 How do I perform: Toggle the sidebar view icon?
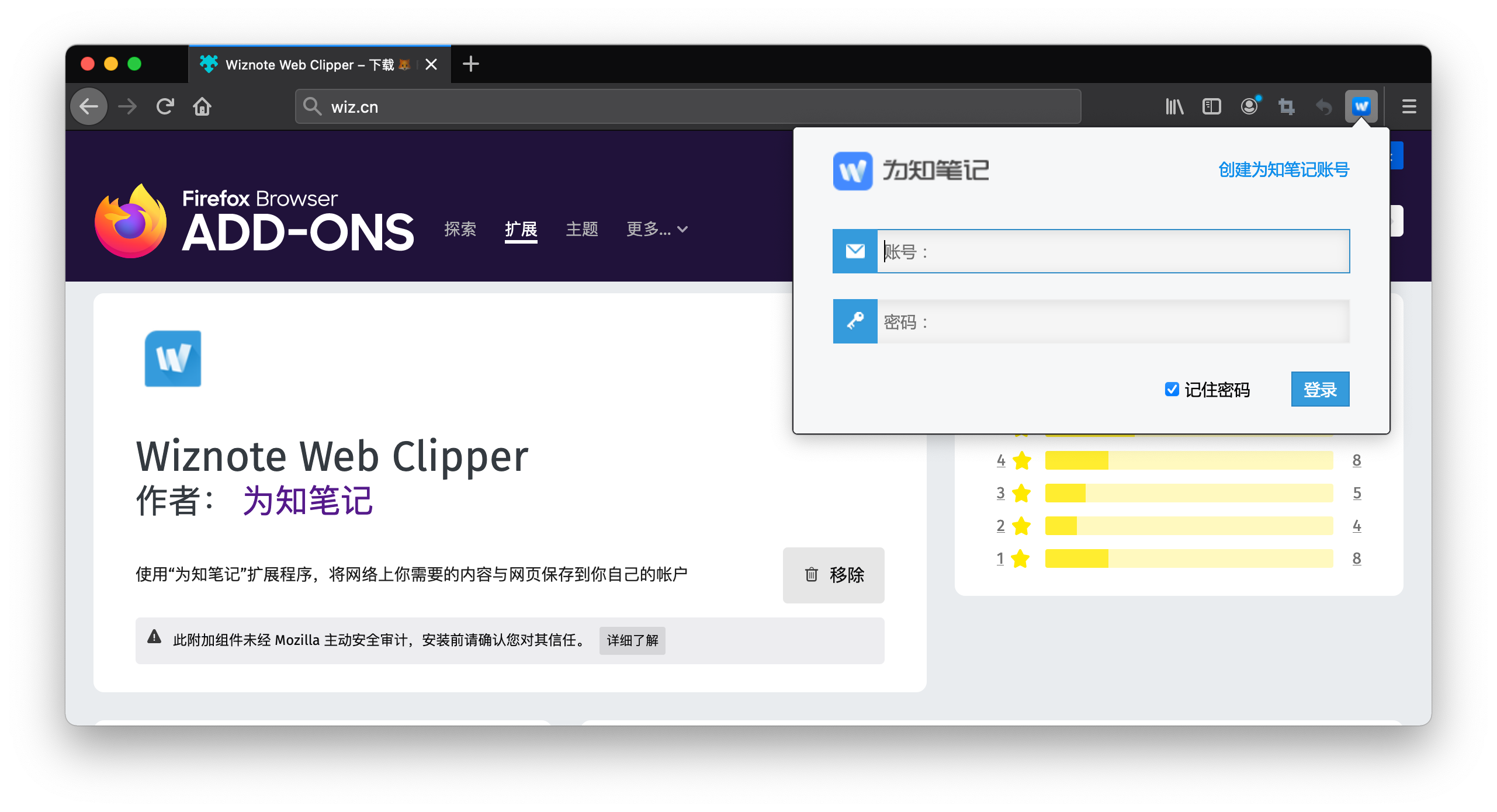coord(1212,106)
